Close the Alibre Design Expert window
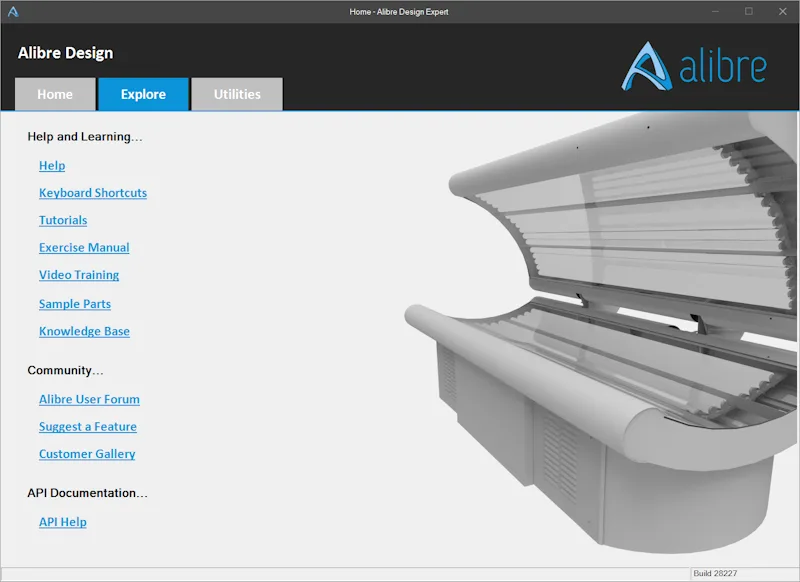The height and width of the screenshot is (582, 800). tap(783, 11)
